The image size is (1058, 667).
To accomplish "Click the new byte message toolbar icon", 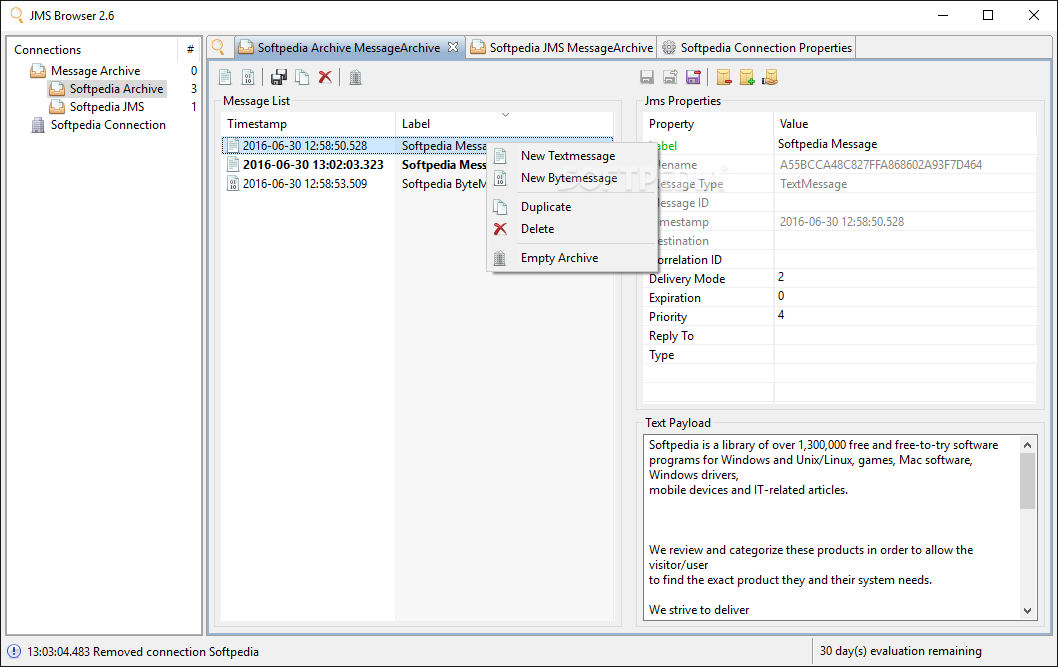I will [248, 78].
